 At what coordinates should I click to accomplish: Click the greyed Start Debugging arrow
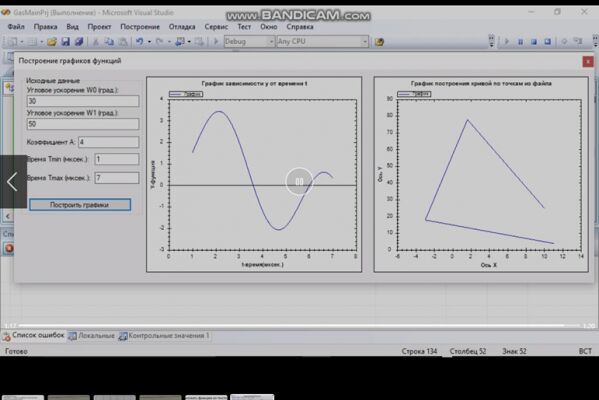pyautogui.click(x=216, y=42)
